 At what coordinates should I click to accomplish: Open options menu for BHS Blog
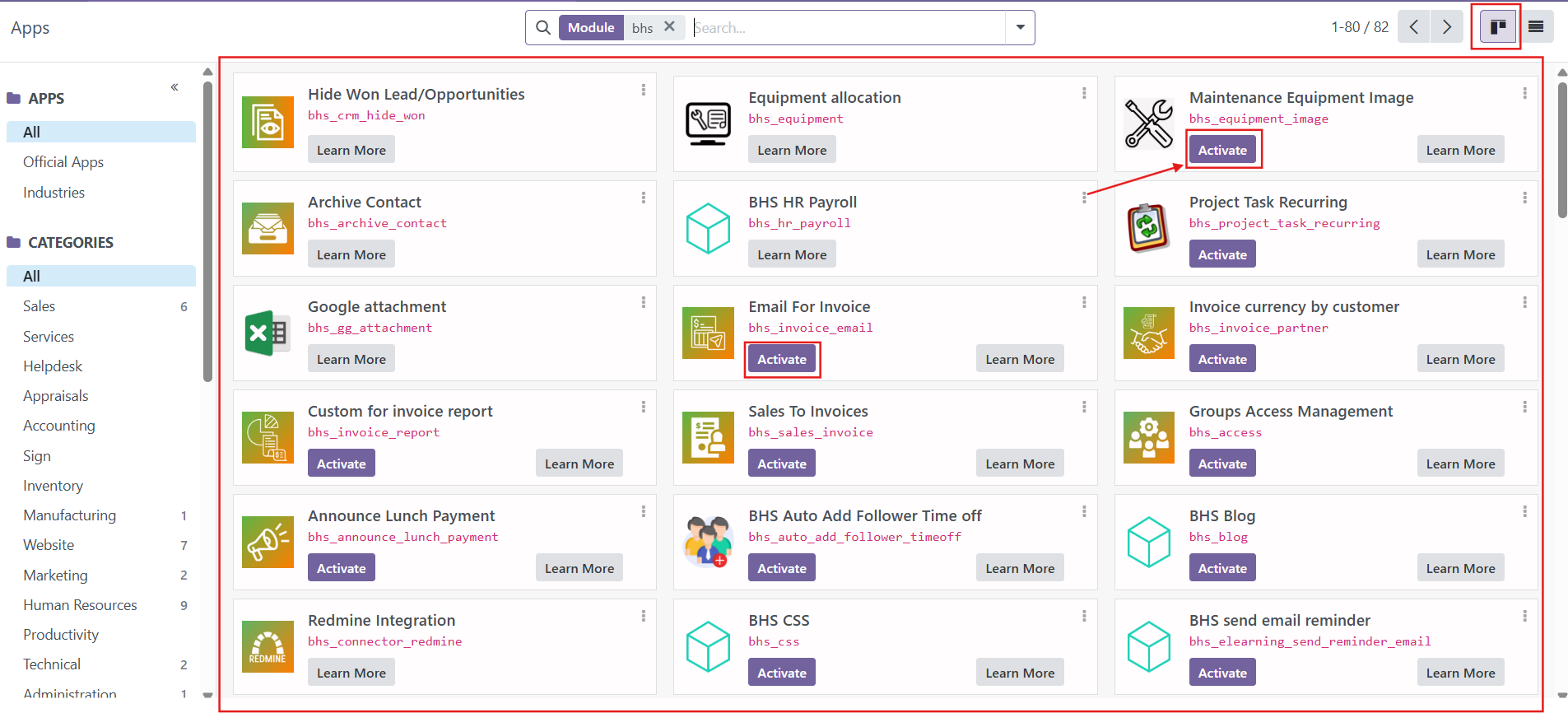coord(1524,511)
